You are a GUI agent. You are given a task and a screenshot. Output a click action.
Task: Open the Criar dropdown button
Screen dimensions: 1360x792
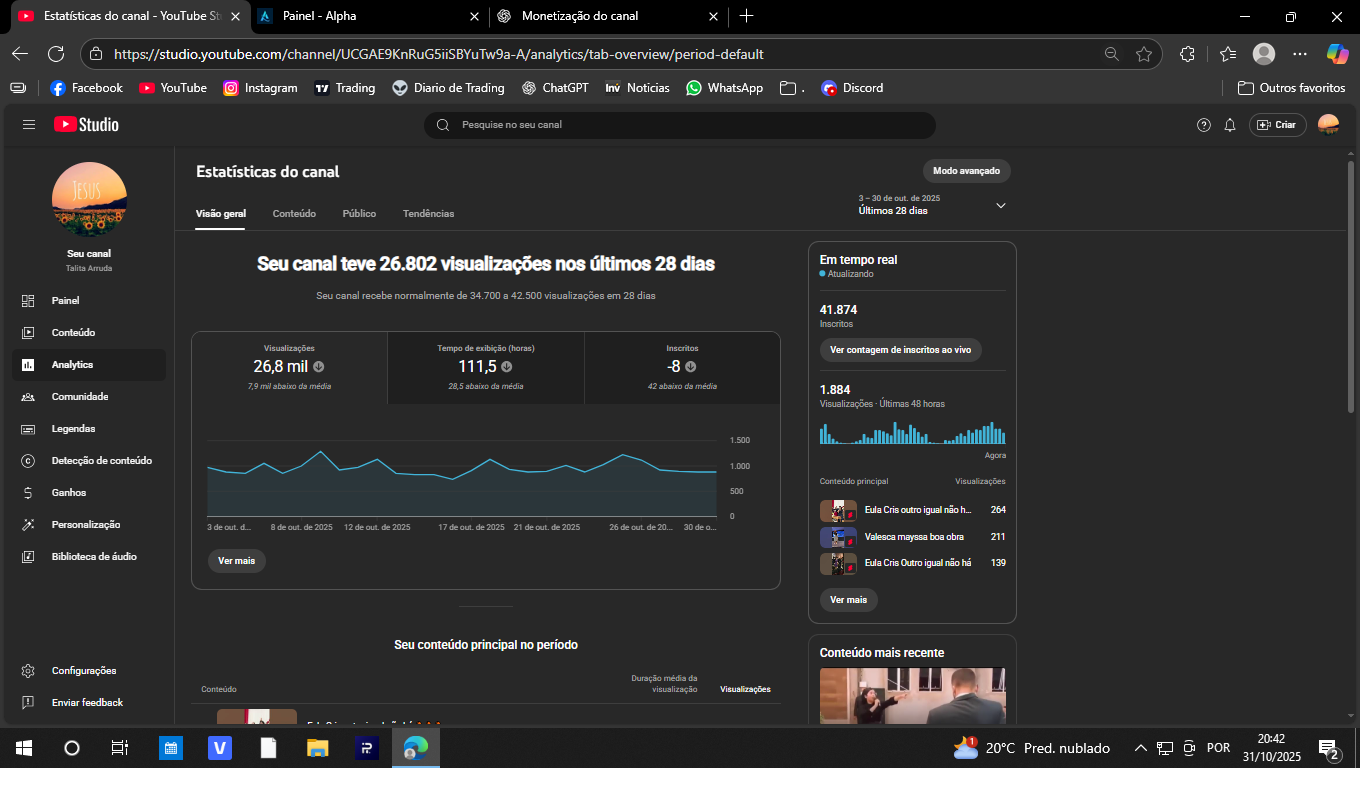[x=1277, y=125]
